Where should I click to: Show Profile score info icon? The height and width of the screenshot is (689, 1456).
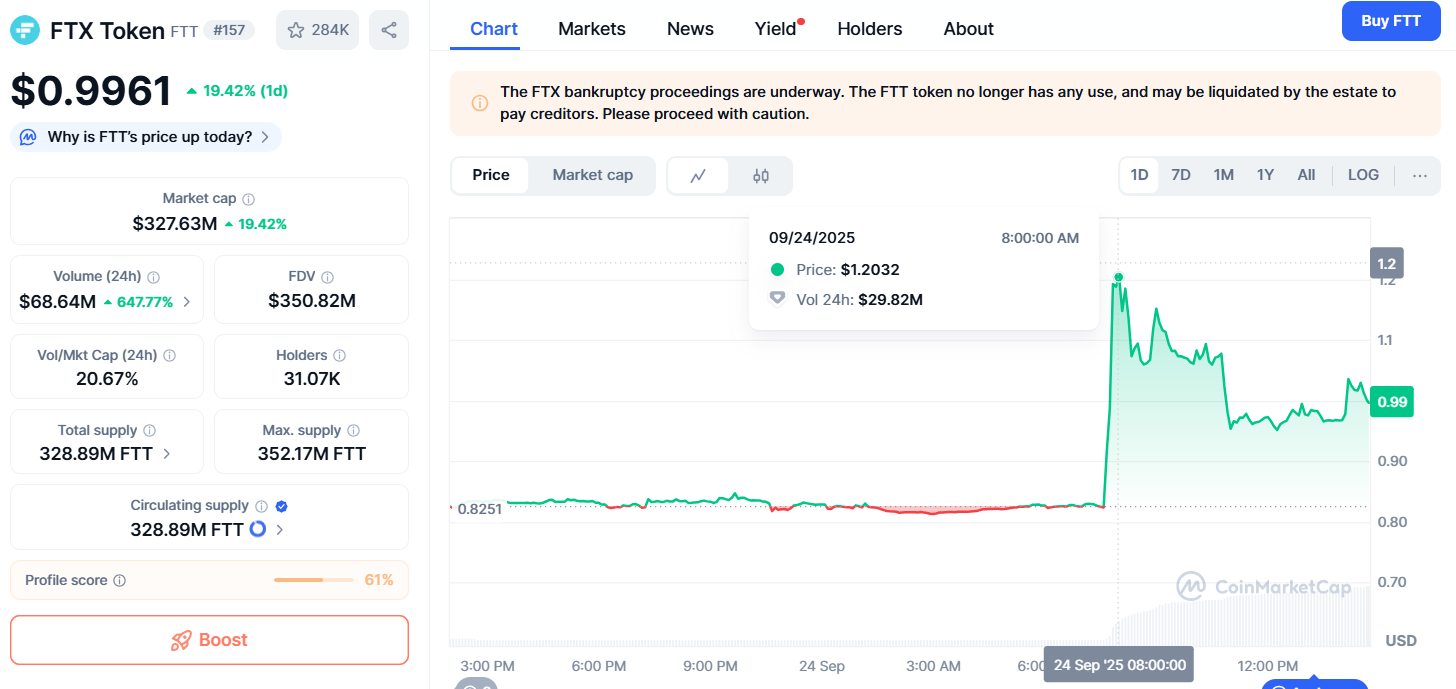[119, 581]
